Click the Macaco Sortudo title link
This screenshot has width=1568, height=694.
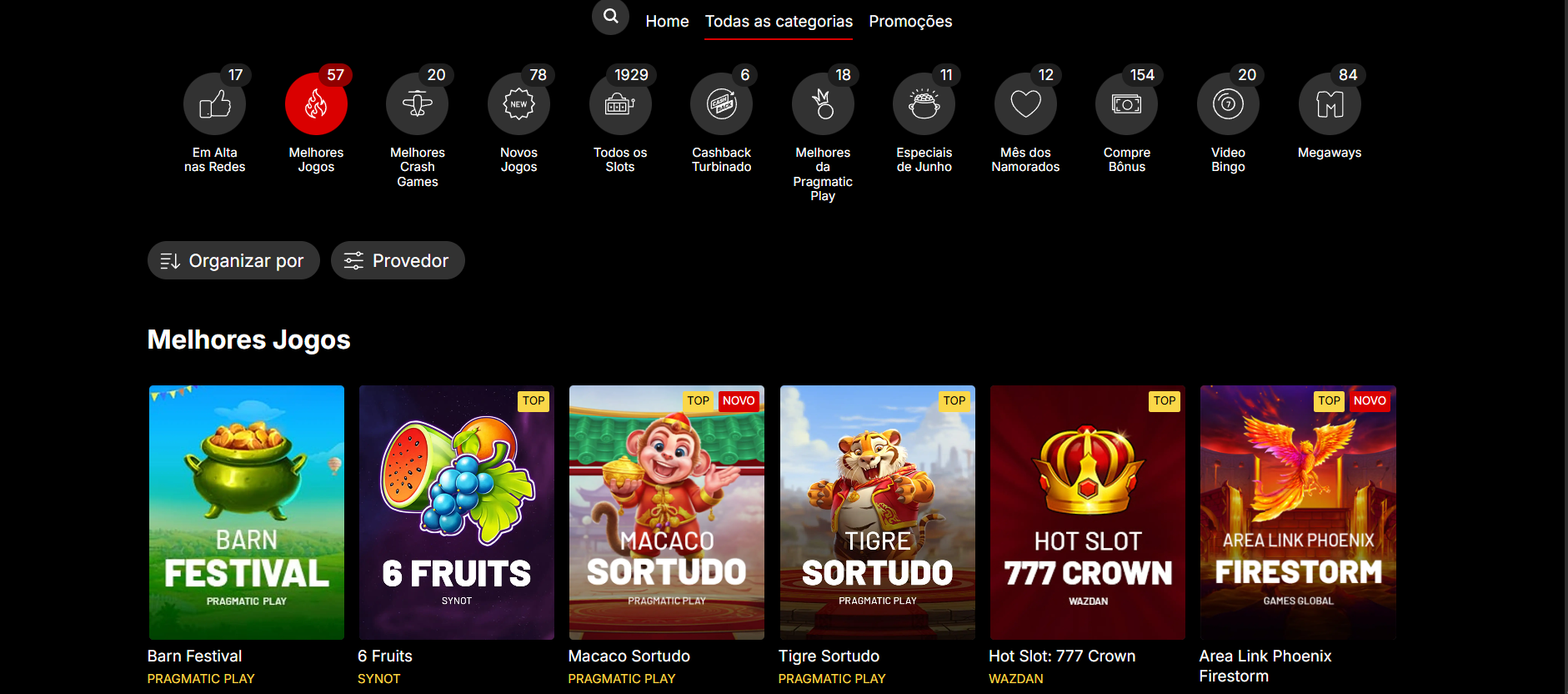[x=629, y=656]
